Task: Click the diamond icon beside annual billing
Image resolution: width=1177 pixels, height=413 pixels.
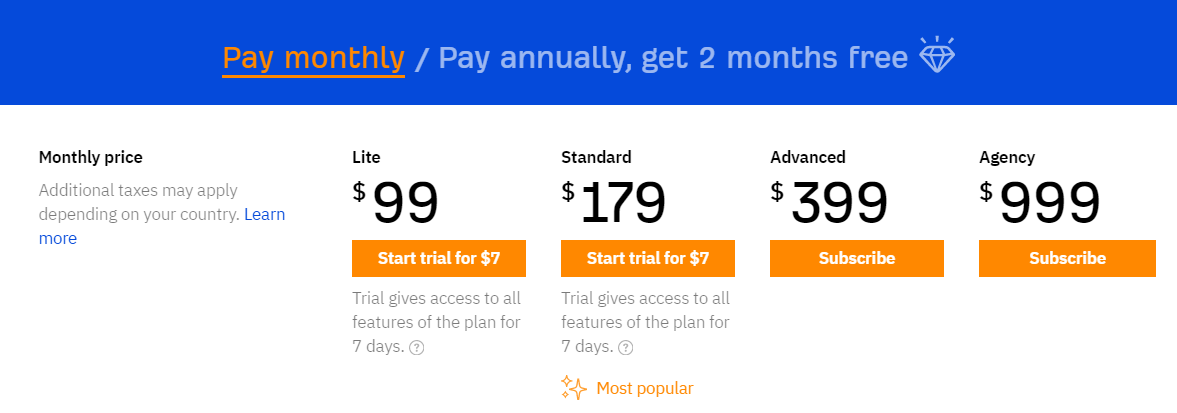Action: (938, 55)
